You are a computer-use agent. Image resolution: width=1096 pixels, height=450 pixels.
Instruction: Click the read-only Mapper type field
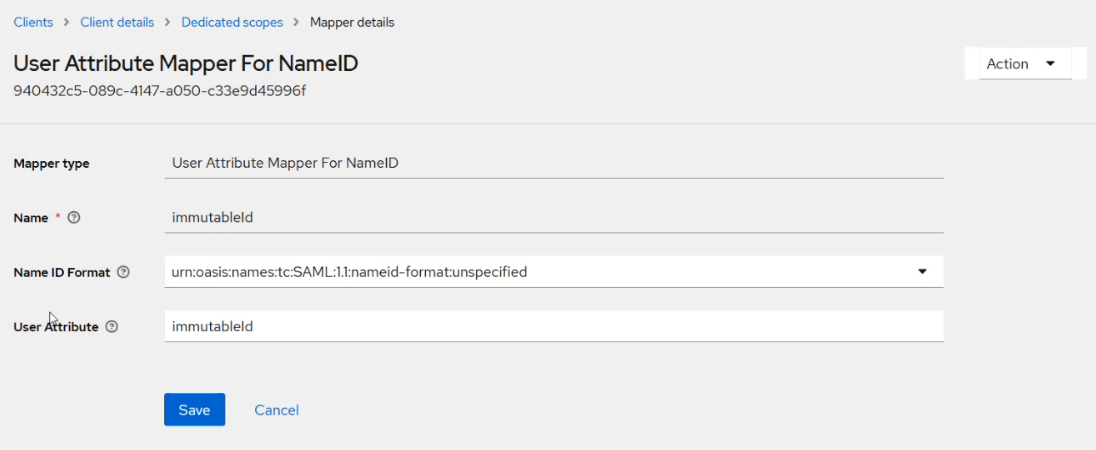pos(553,163)
